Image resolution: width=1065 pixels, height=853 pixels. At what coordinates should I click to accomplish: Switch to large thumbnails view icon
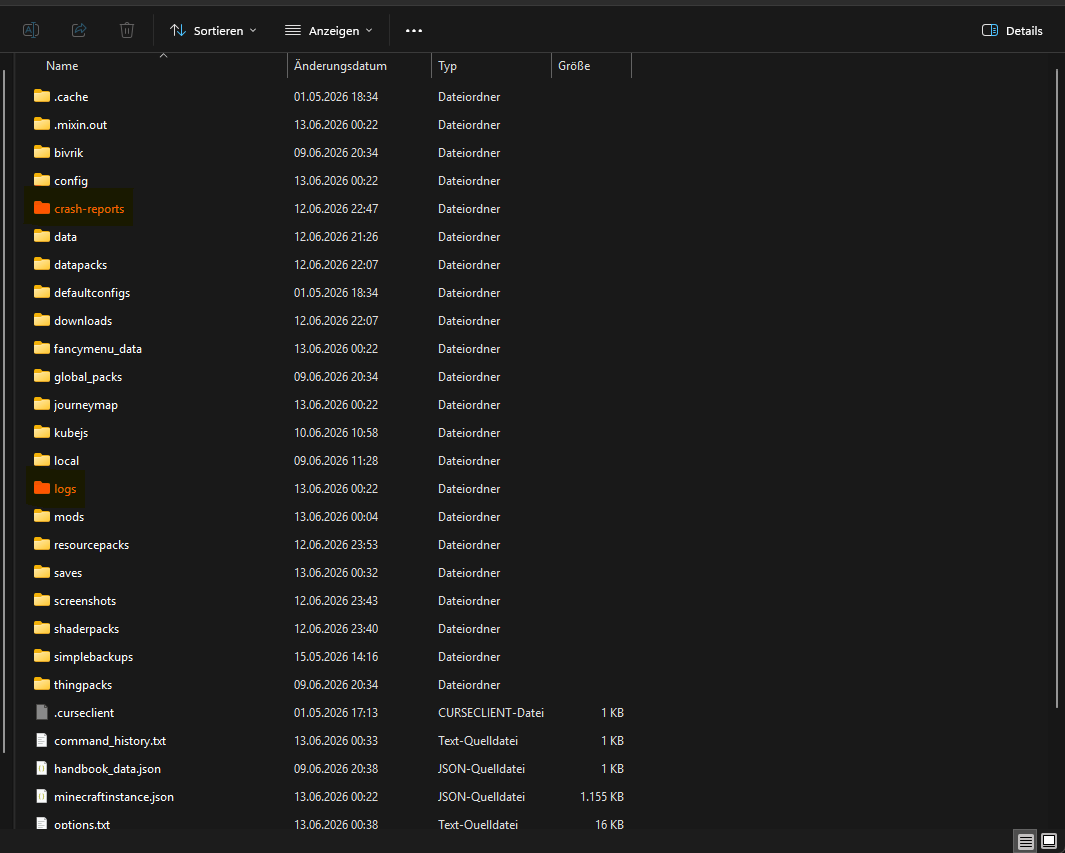tap(1049, 841)
